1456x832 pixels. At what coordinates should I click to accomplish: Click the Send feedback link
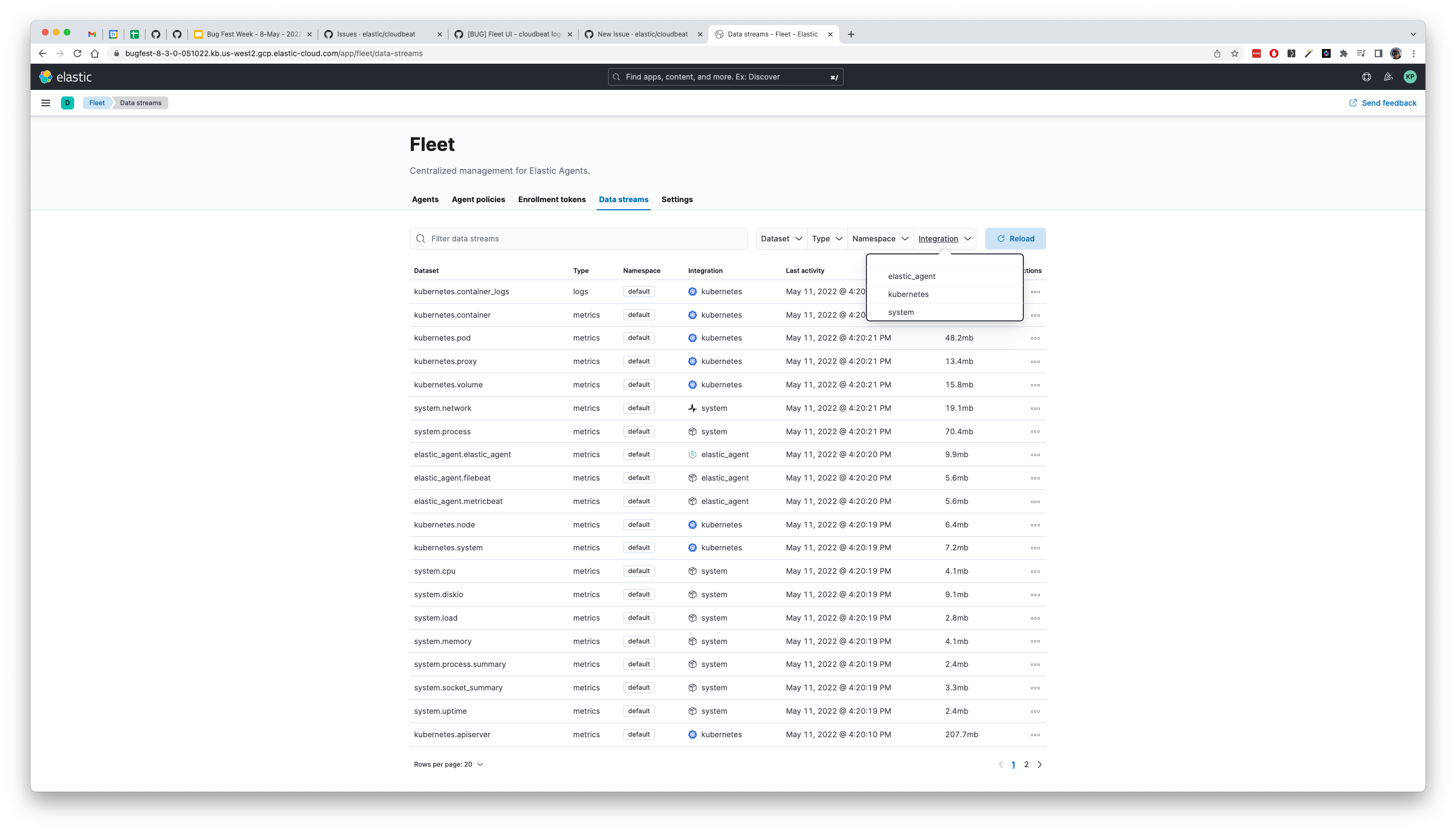[x=1382, y=103]
